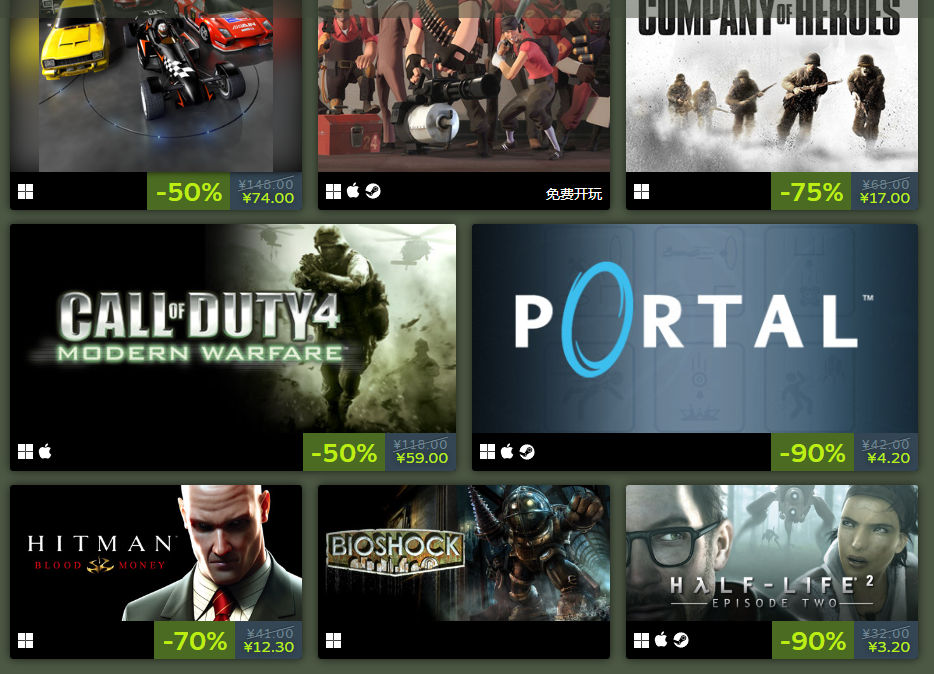Open Half-Life 2 Episode Two capsule image
Viewport: 934px width, 674px height.
pos(772,553)
